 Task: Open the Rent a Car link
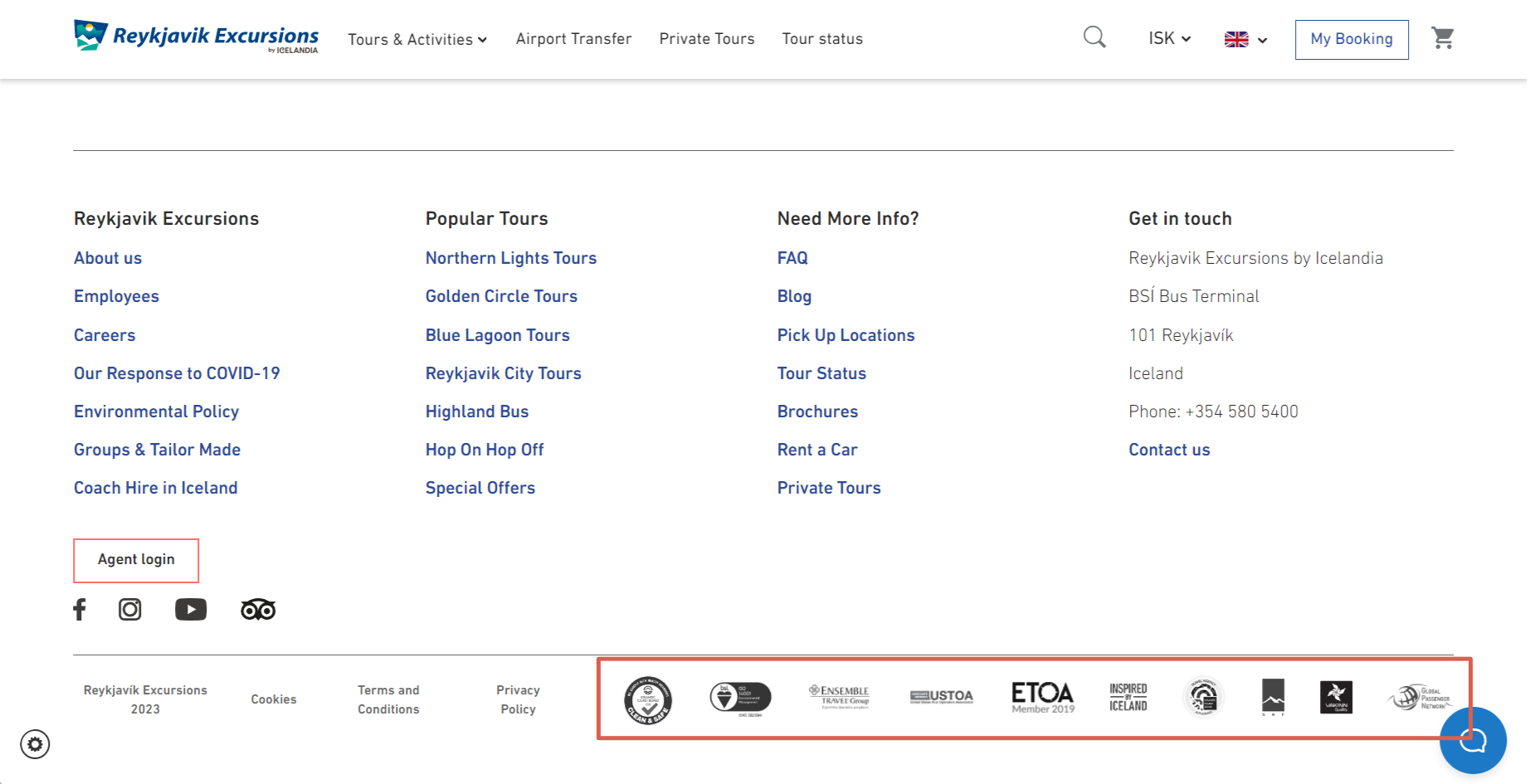tap(816, 450)
